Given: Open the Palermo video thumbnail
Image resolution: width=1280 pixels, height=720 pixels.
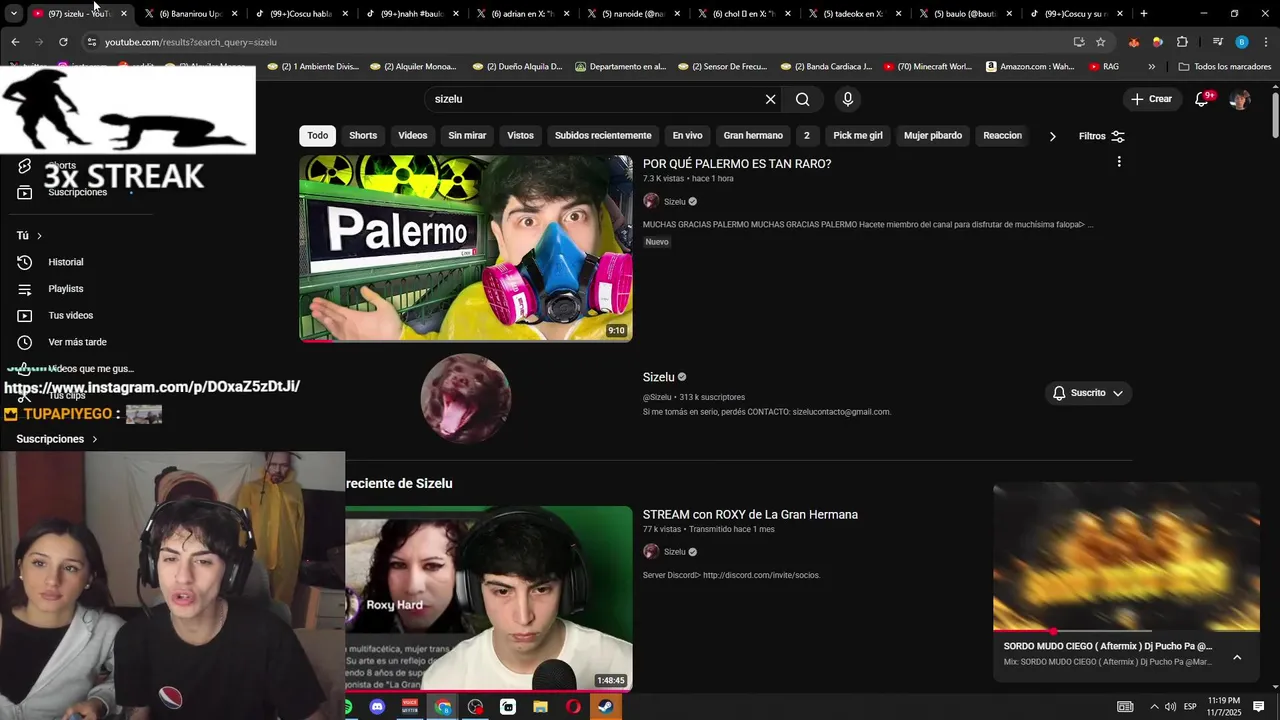Looking at the screenshot, I should [466, 248].
